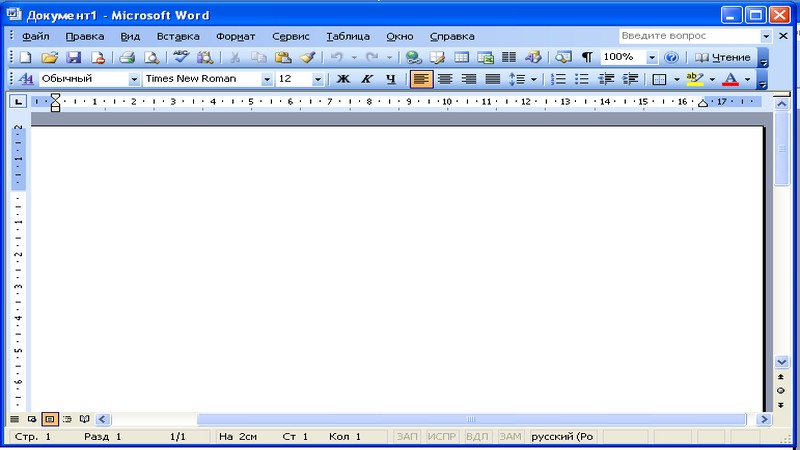Insert an Excel worksheet icon

(485, 57)
